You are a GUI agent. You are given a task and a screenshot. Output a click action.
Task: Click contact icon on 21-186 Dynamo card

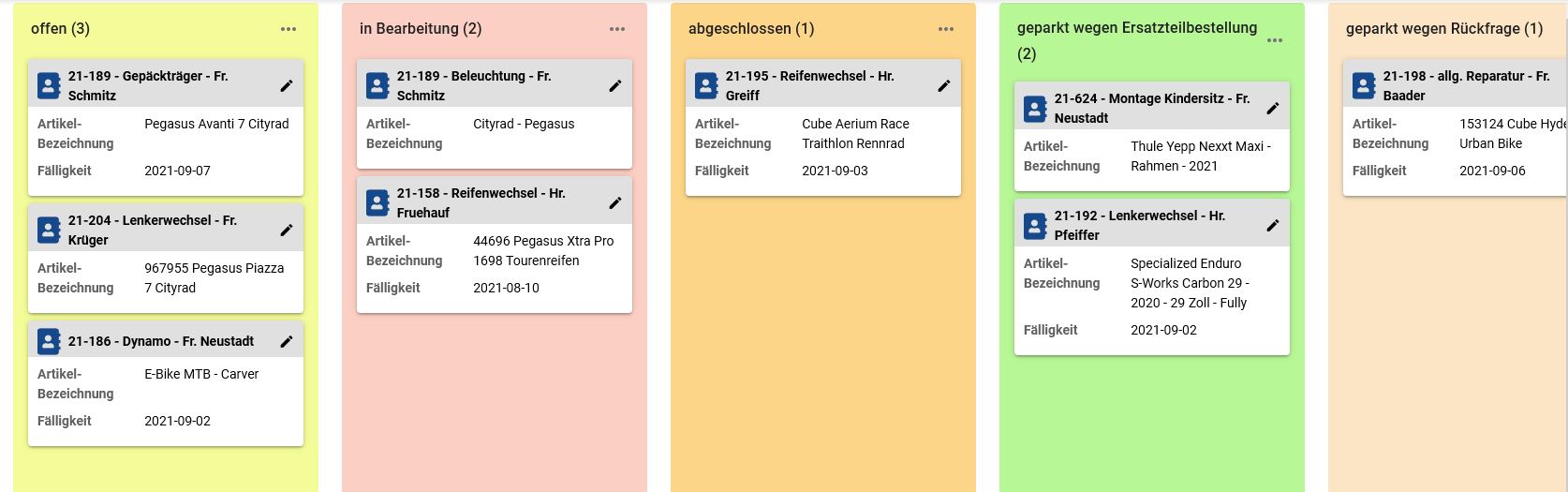pyautogui.click(x=49, y=342)
